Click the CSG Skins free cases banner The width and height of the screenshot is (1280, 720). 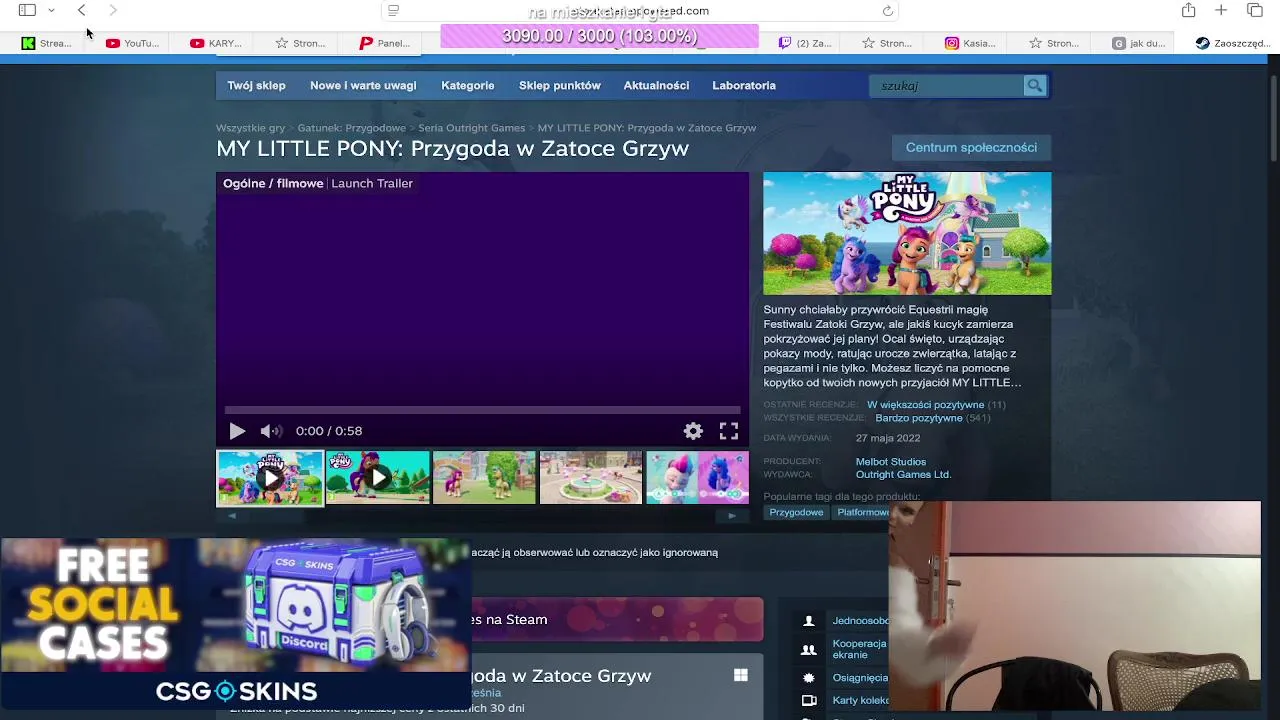[x=236, y=623]
